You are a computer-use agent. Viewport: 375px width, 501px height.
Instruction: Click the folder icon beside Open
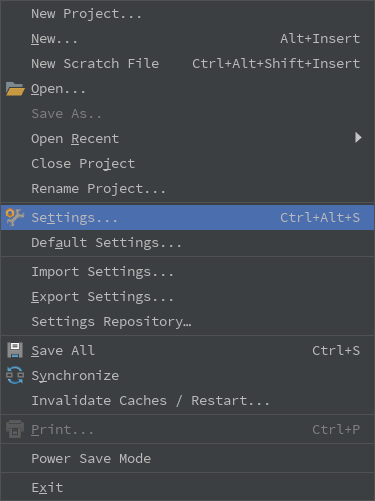point(15,89)
